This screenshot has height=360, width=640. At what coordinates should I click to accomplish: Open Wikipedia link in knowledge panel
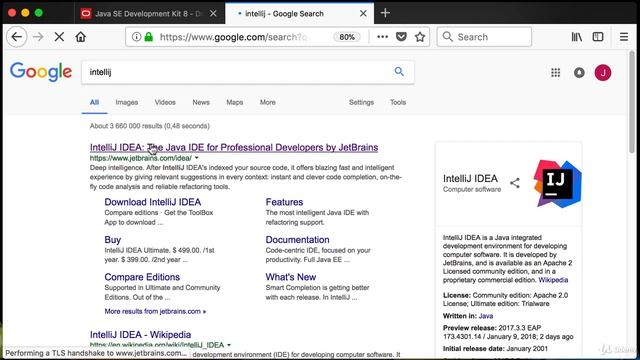pyautogui.click(x=553, y=280)
